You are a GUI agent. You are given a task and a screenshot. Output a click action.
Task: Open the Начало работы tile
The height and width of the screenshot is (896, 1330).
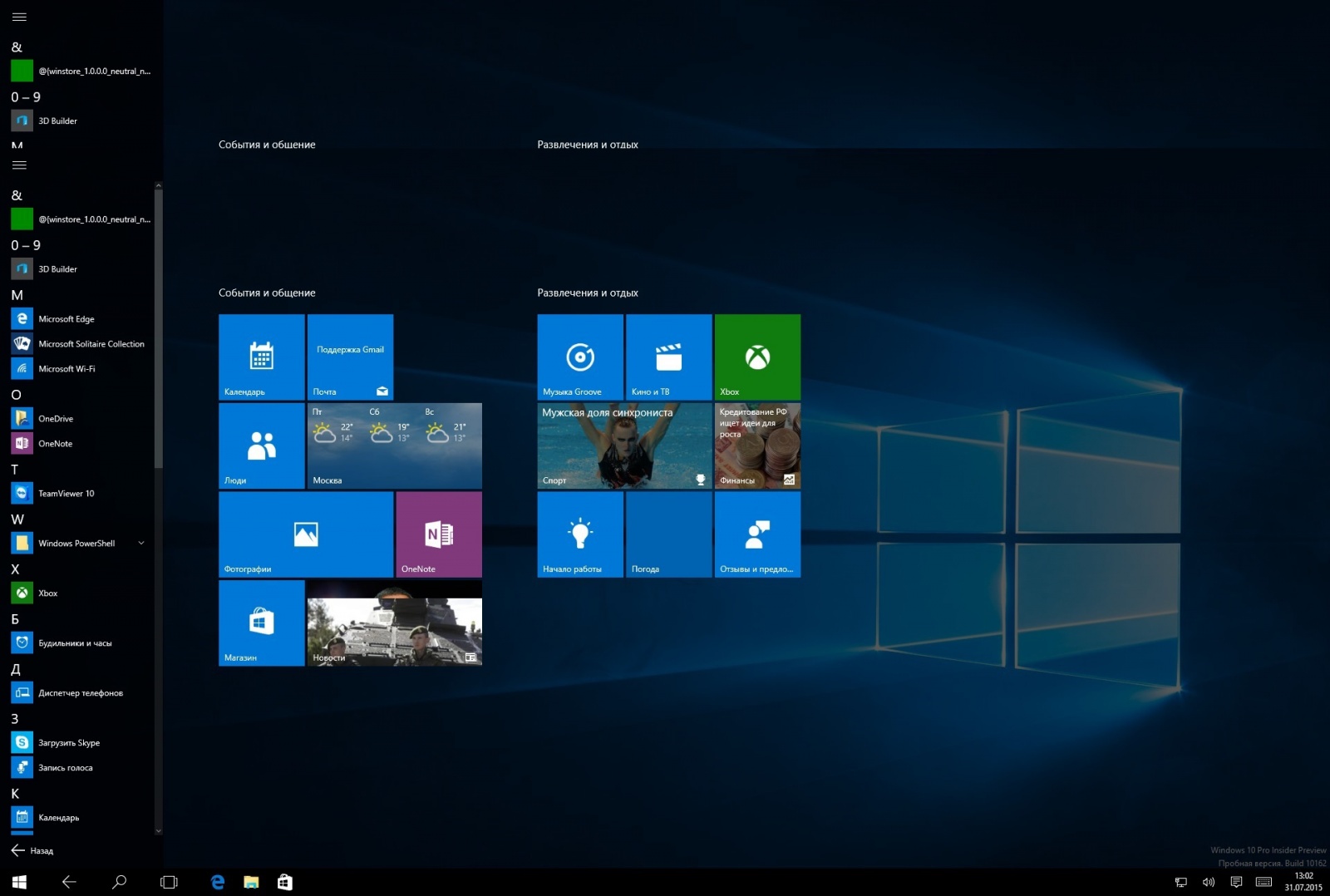(579, 534)
